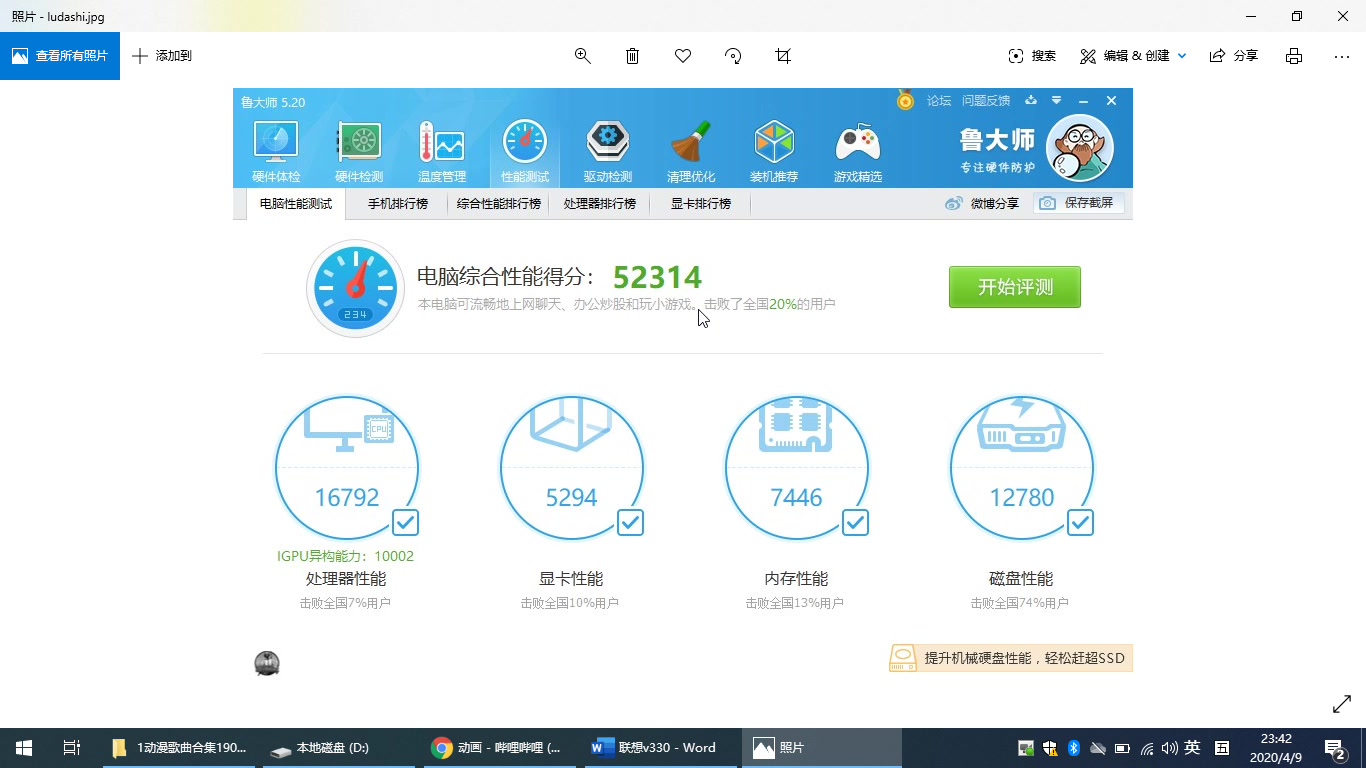Open the Ludashi title bar dropdown menu arrow

pyautogui.click(x=1057, y=101)
